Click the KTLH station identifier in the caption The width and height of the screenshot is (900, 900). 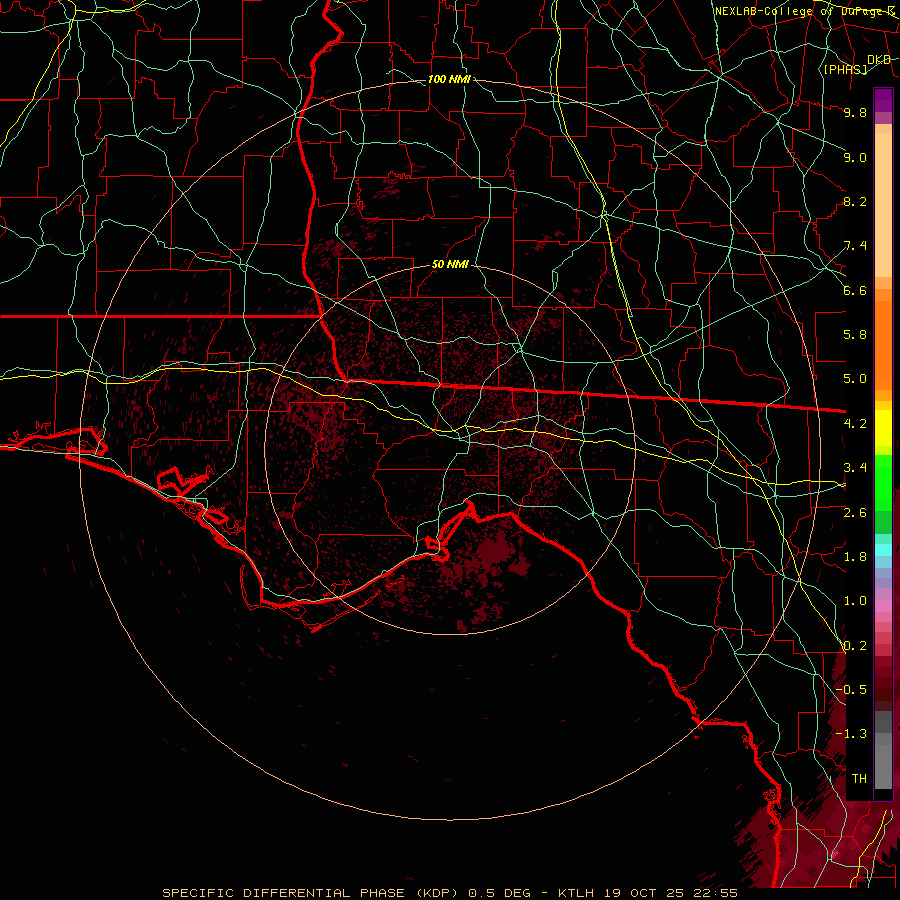point(577,893)
